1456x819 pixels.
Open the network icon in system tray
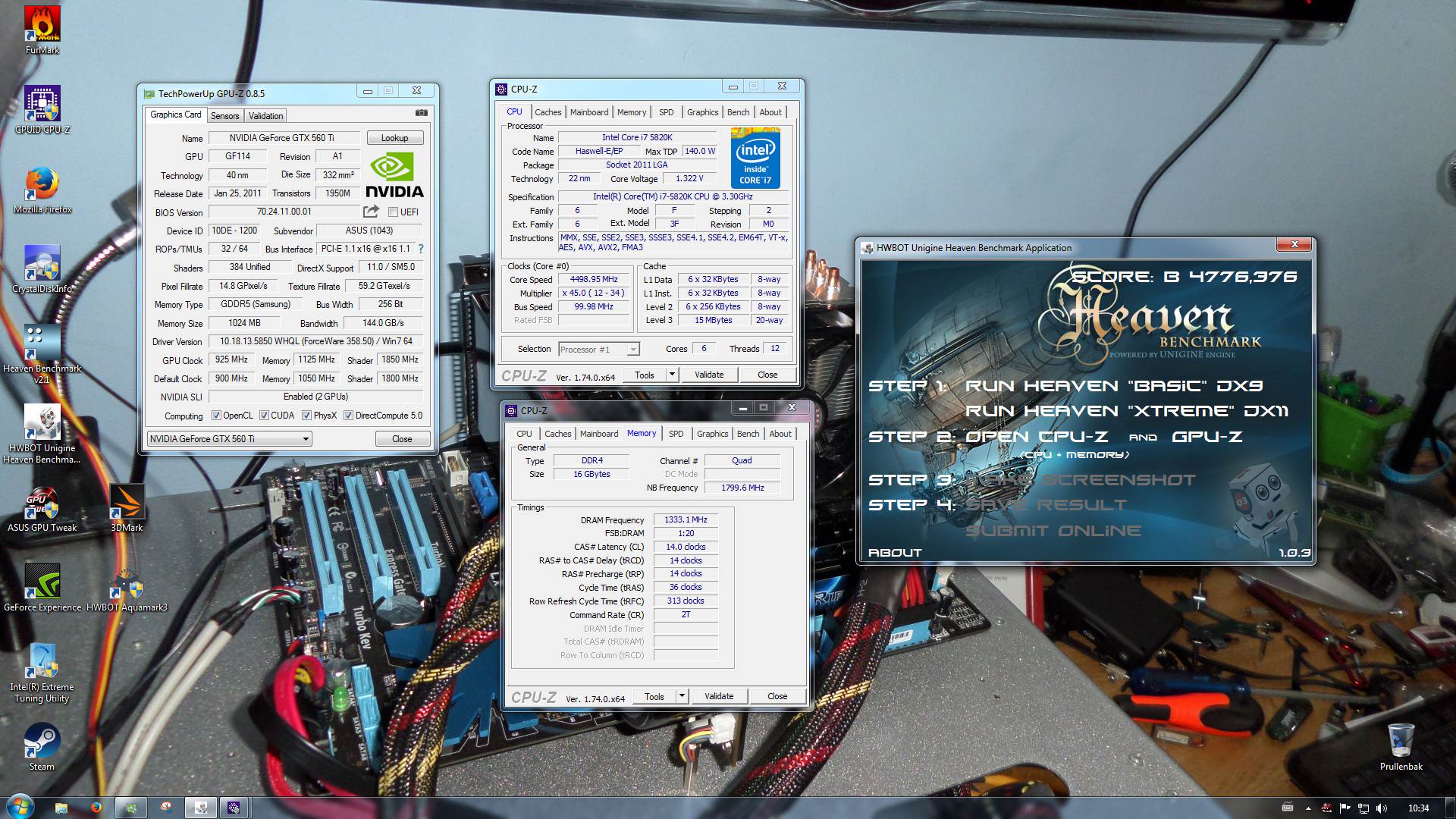1363,808
